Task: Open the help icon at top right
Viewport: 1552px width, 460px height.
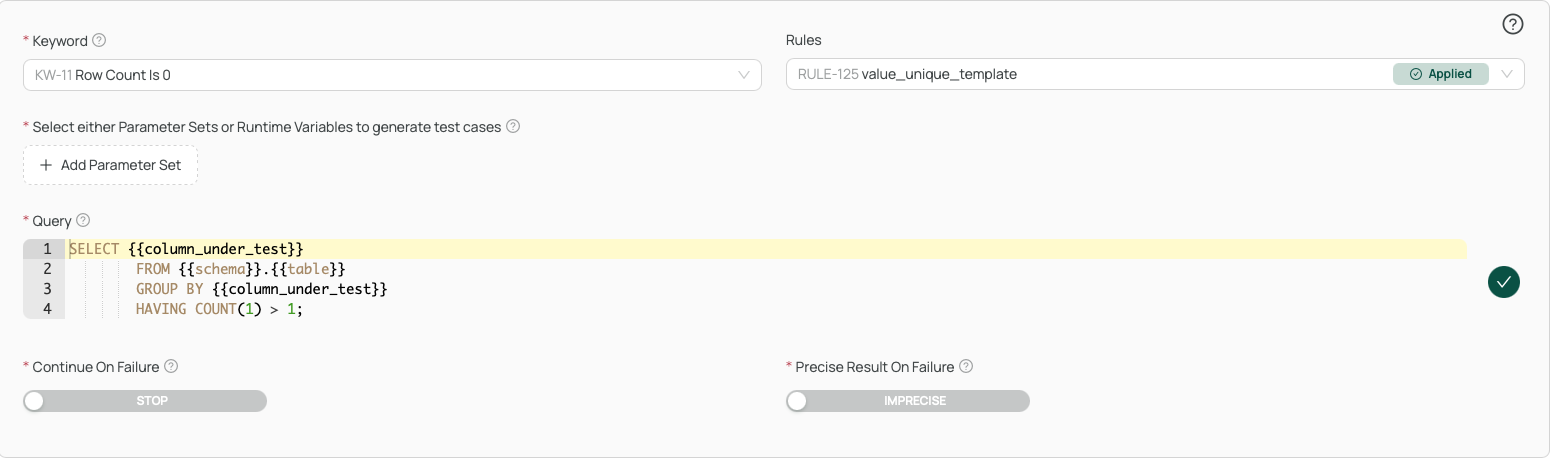Action: (x=1513, y=25)
